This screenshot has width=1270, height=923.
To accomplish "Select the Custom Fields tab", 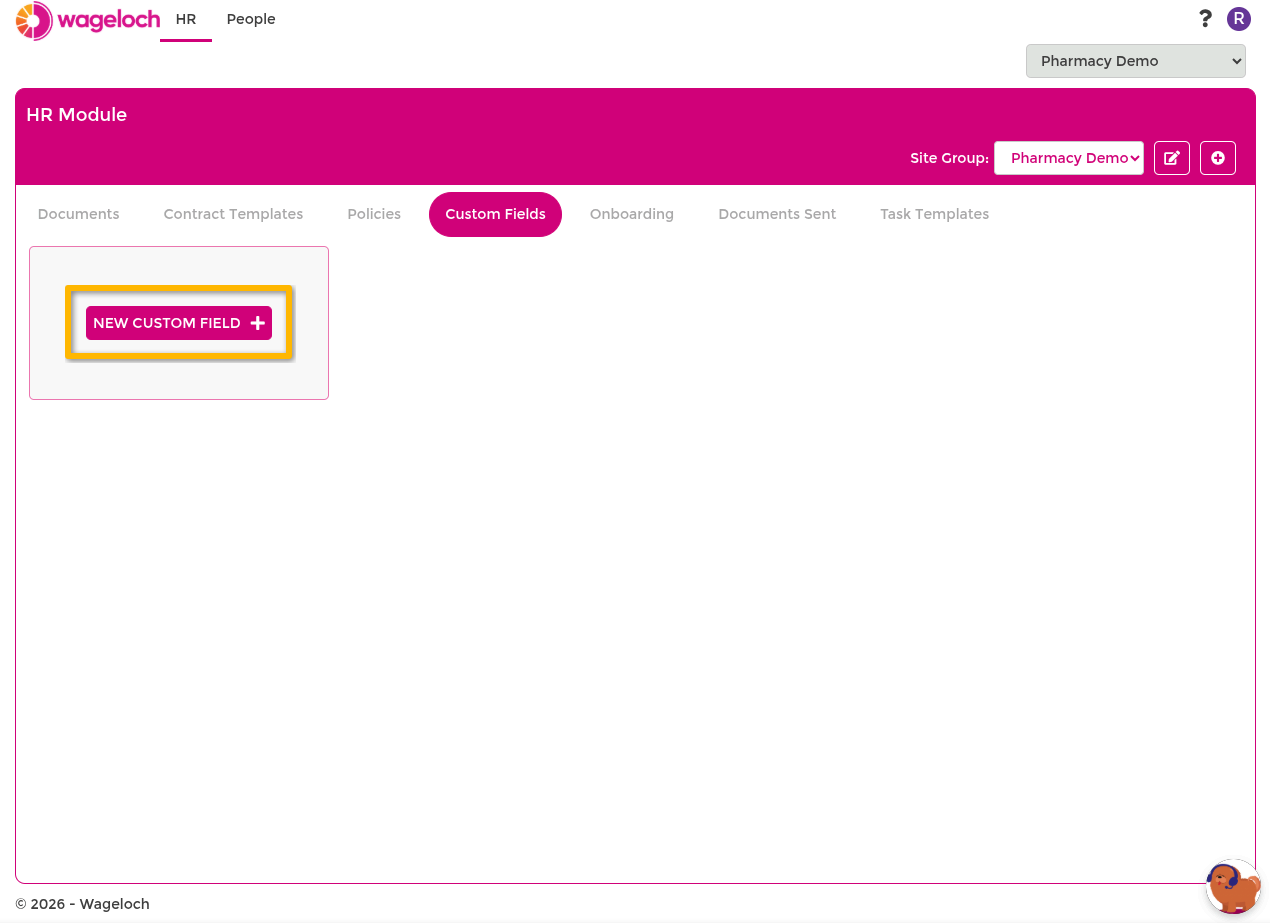I will point(495,214).
